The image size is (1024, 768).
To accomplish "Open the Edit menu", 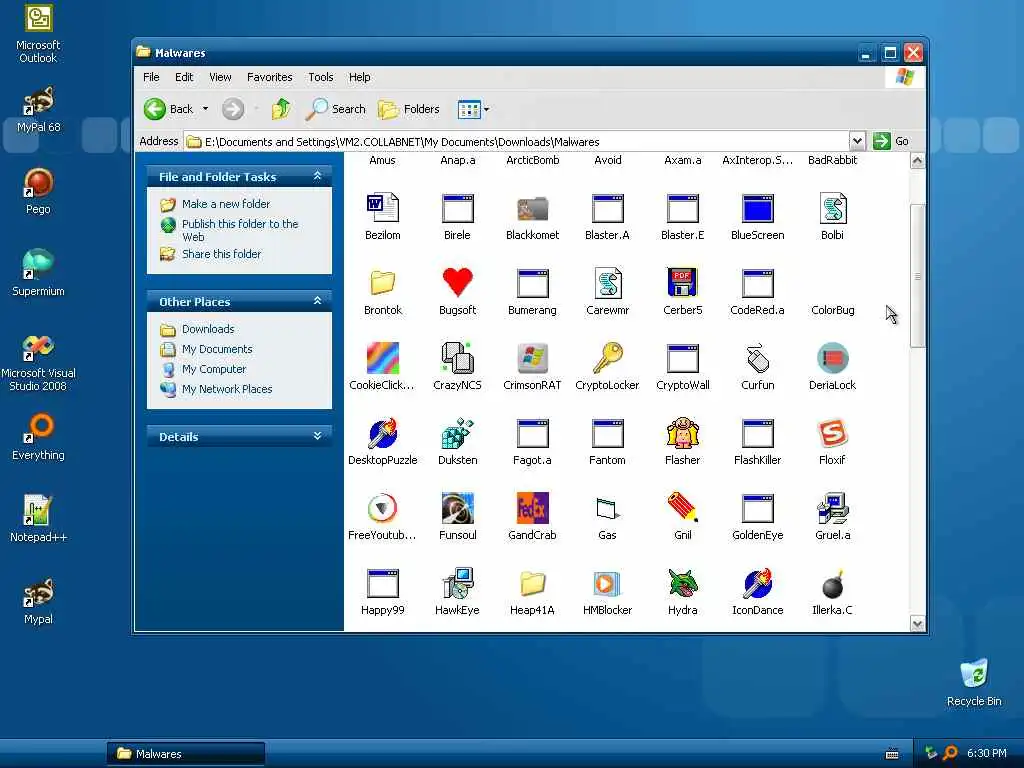I will pyautogui.click(x=184, y=77).
